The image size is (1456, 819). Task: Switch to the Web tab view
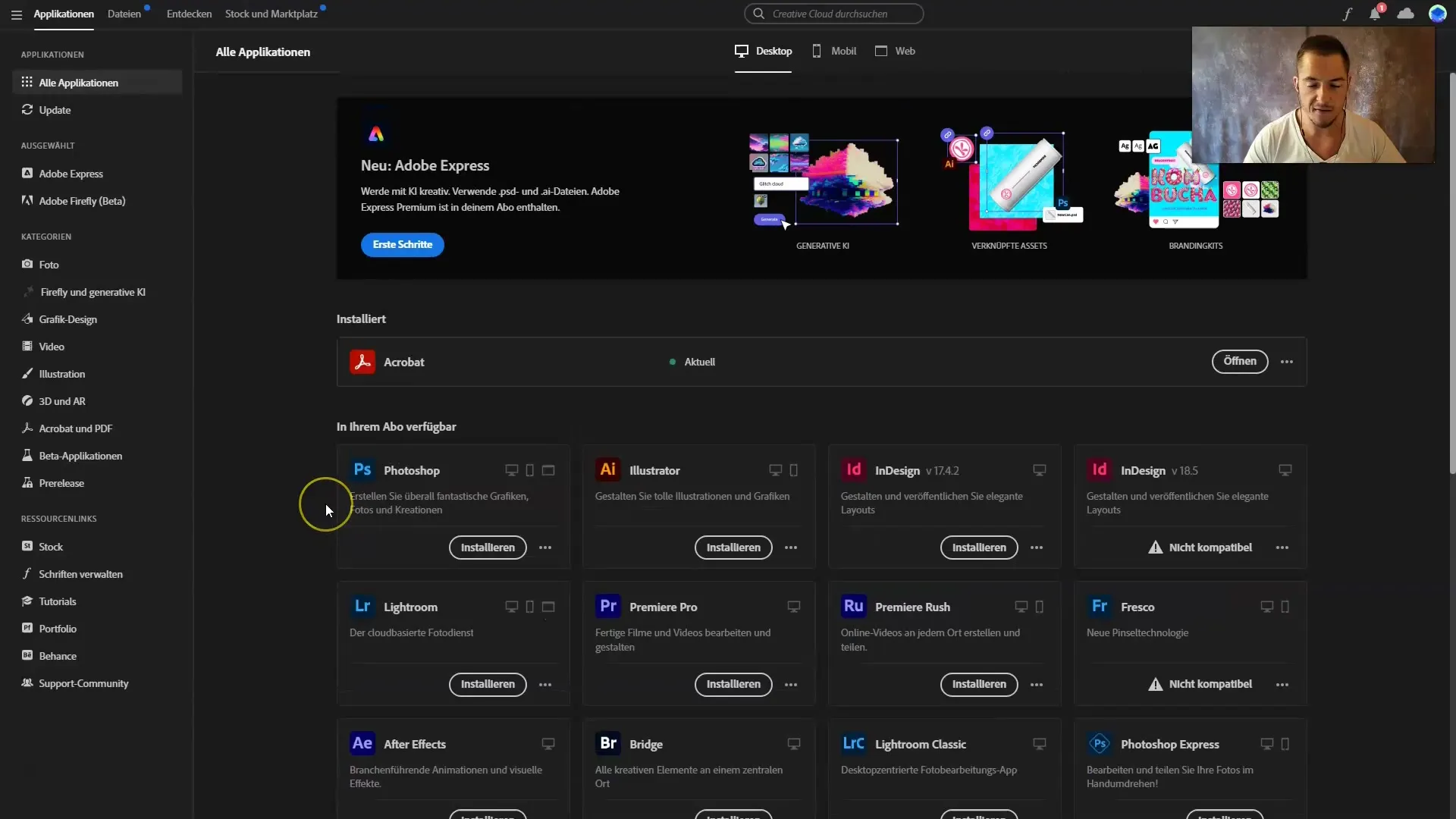tap(894, 51)
